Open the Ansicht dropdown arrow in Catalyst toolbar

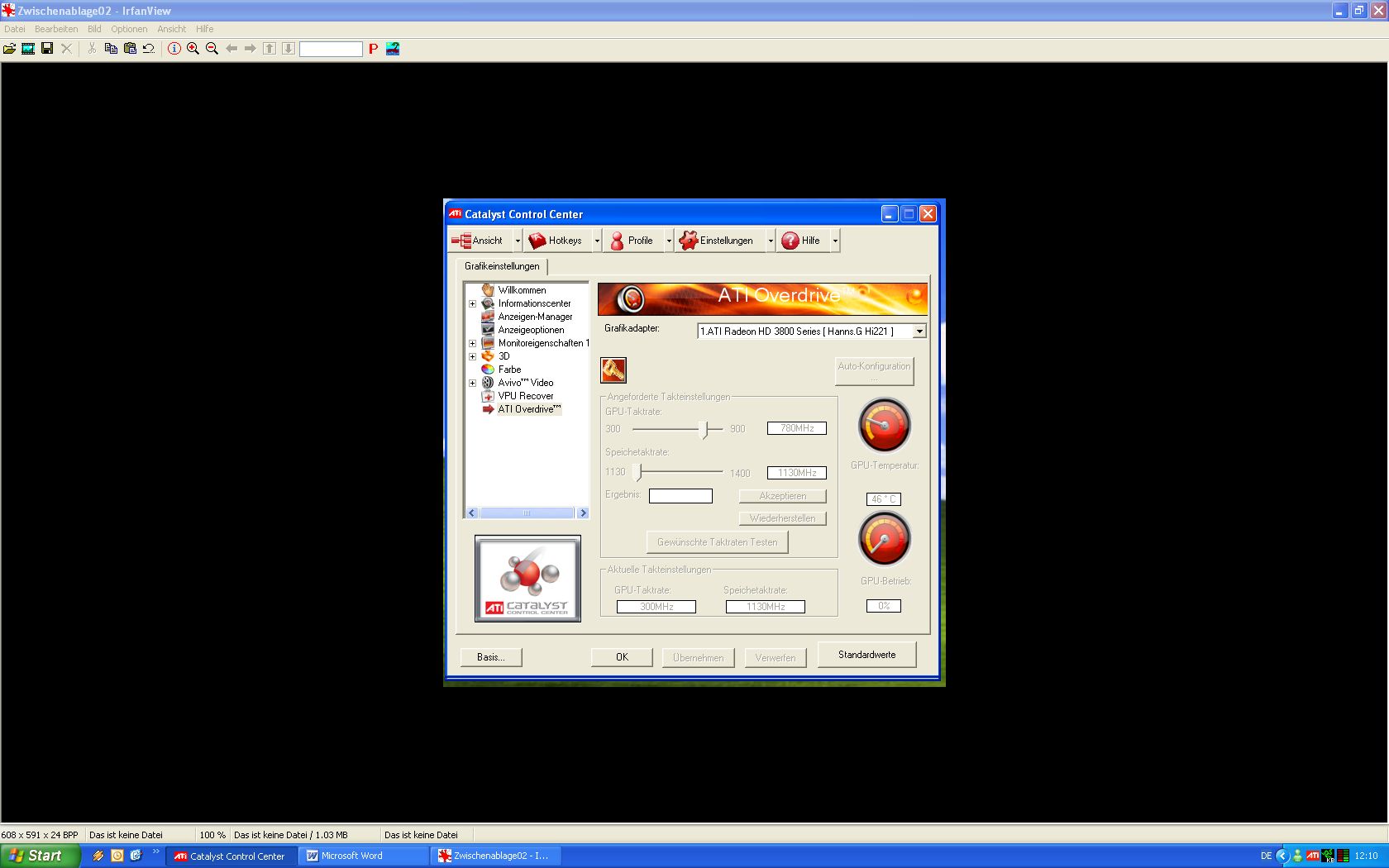(518, 241)
